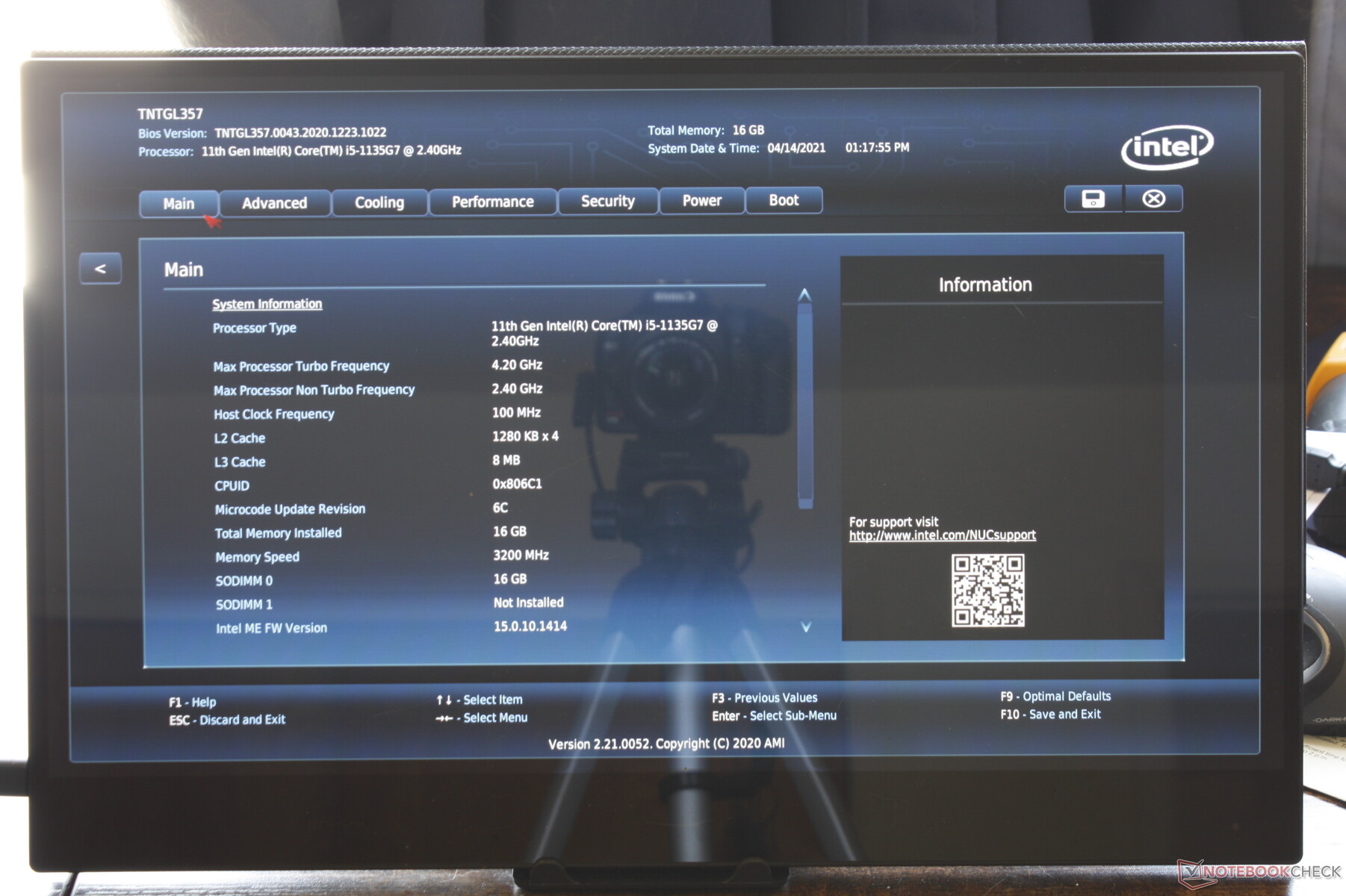Click the L3 Cache label
The height and width of the screenshot is (896, 1346).
point(240,462)
